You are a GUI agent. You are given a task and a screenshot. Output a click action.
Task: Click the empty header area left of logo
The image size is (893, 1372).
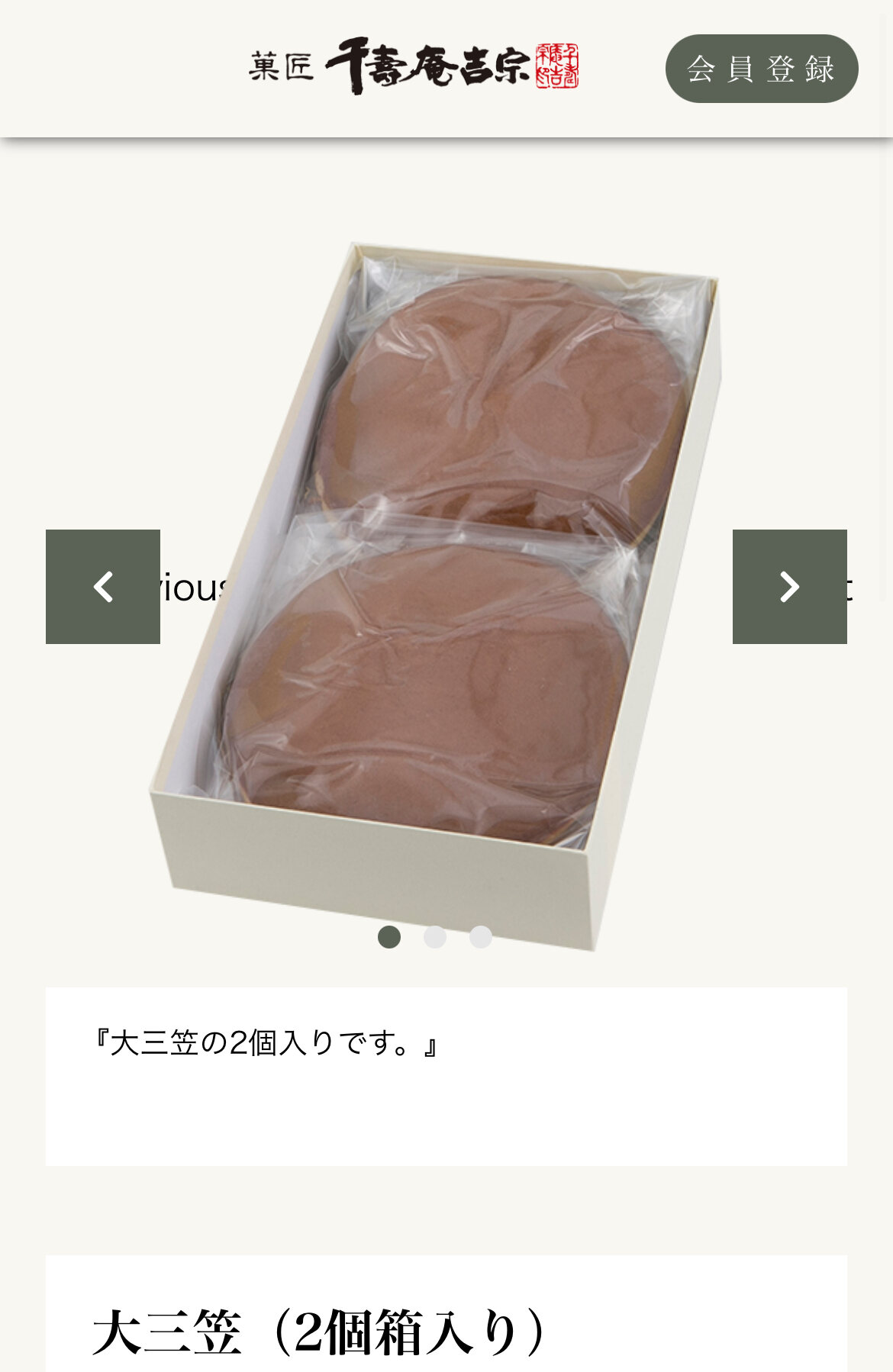pos(122,69)
